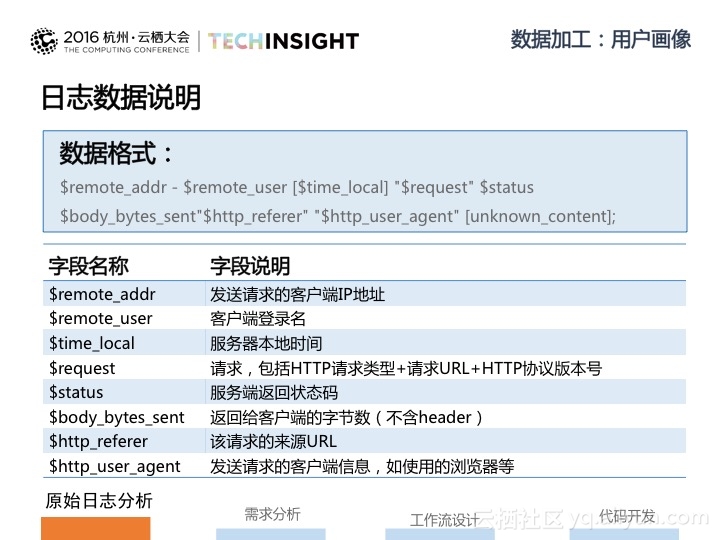Select the 原始日志分析 stage label

coord(99,500)
